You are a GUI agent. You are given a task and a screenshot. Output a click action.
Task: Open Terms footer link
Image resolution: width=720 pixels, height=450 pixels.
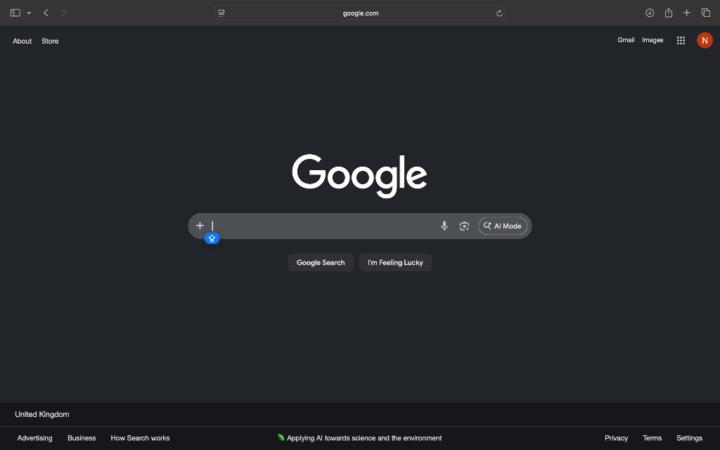[x=652, y=438]
